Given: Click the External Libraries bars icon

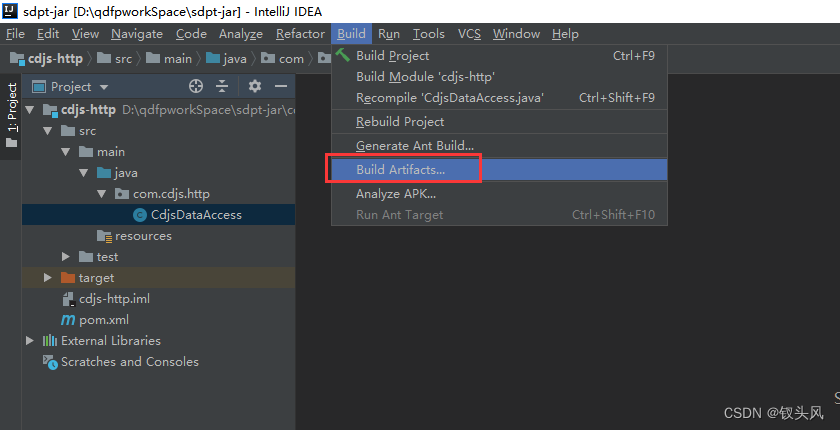Looking at the screenshot, I should coord(50,341).
